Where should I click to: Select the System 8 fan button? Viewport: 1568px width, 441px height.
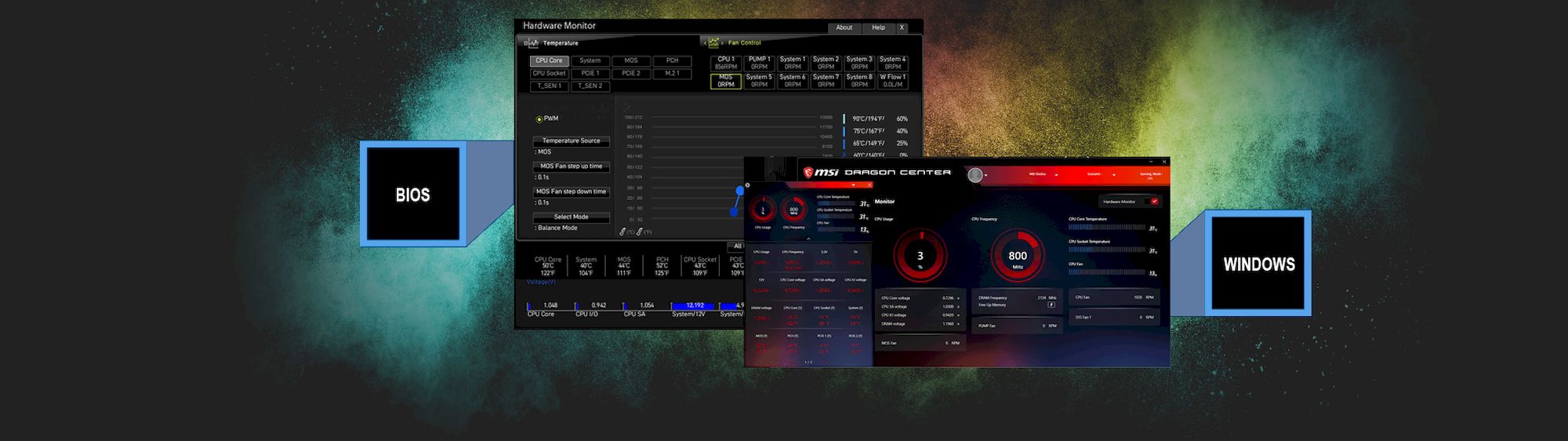point(859,81)
